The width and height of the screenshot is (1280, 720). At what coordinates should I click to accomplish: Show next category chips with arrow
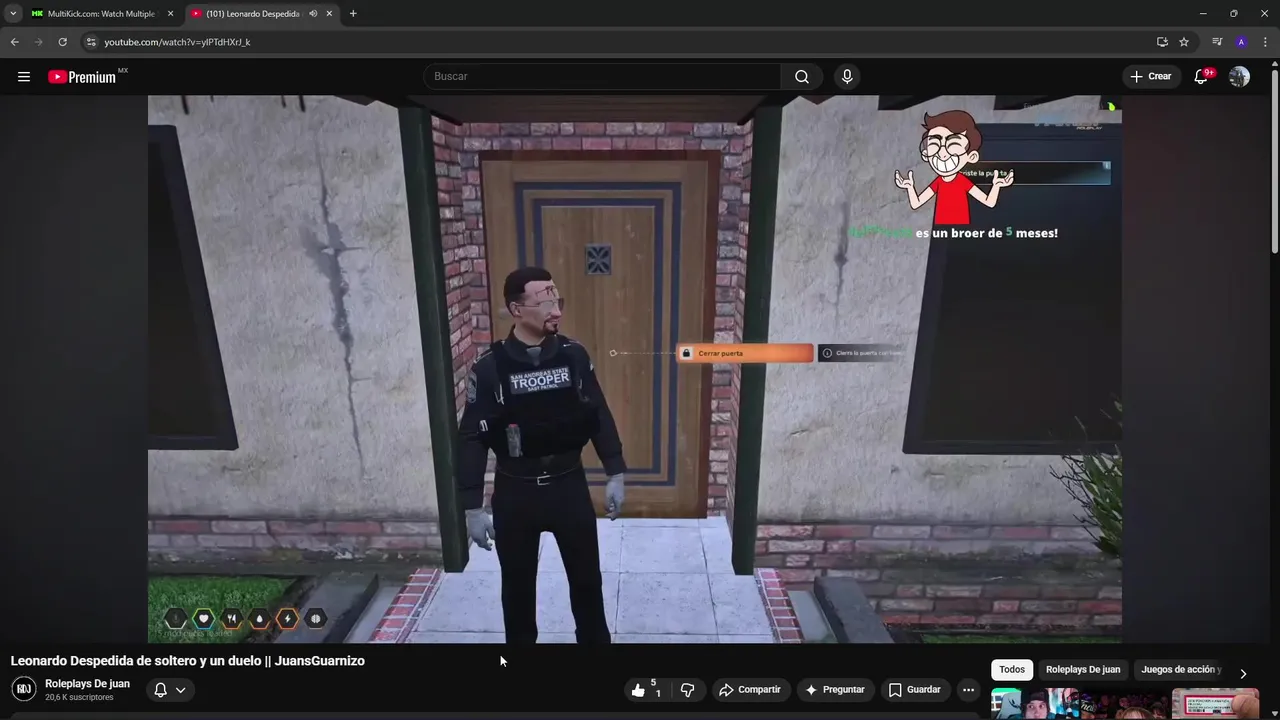click(1243, 674)
